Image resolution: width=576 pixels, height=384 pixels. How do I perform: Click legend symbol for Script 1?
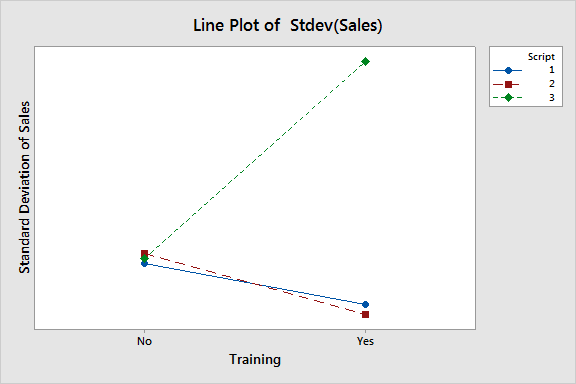(x=508, y=70)
